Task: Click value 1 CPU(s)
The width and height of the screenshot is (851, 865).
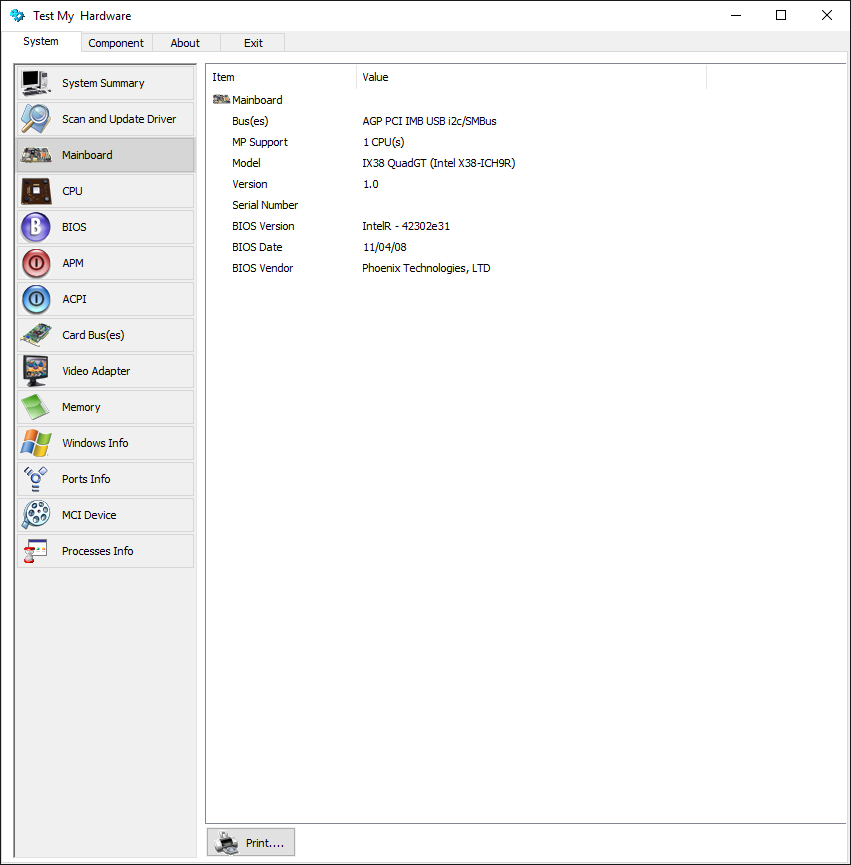Action: [x=383, y=142]
